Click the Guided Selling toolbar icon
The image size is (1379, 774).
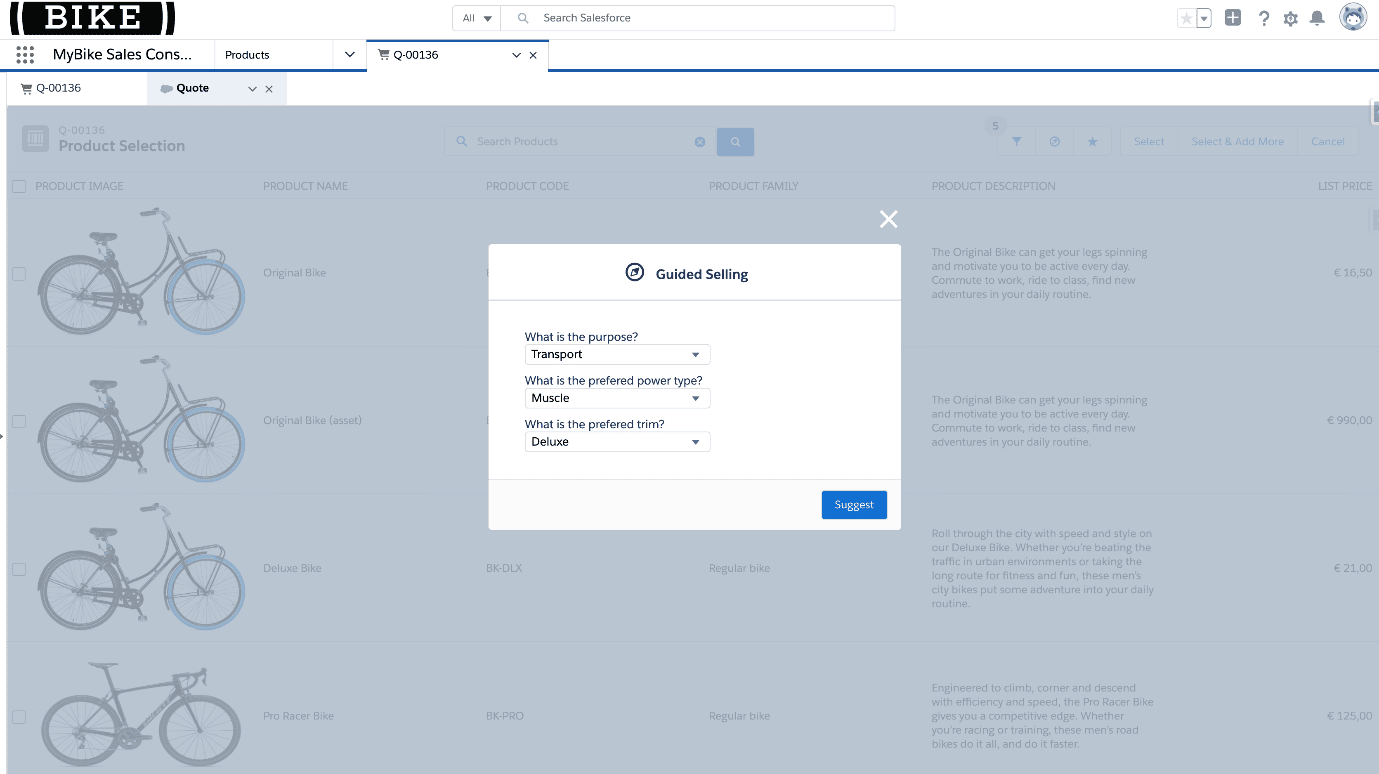pyautogui.click(x=1054, y=142)
